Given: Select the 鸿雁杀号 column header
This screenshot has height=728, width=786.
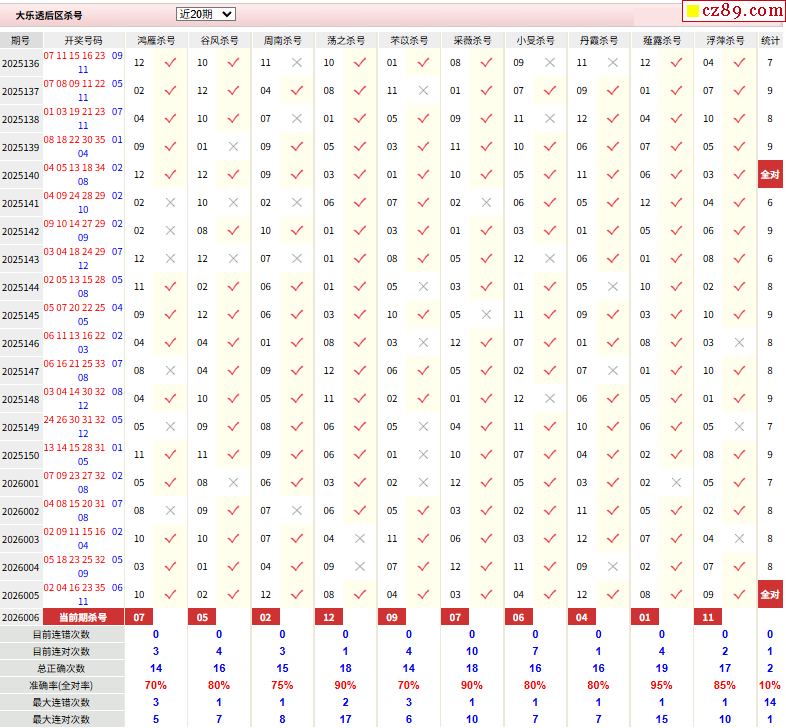Looking at the screenshot, I should (155, 40).
